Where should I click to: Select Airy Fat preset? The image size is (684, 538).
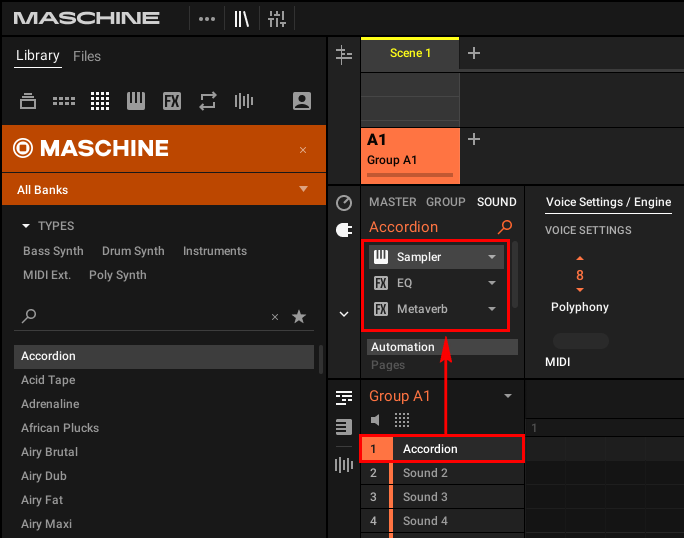point(164,500)
